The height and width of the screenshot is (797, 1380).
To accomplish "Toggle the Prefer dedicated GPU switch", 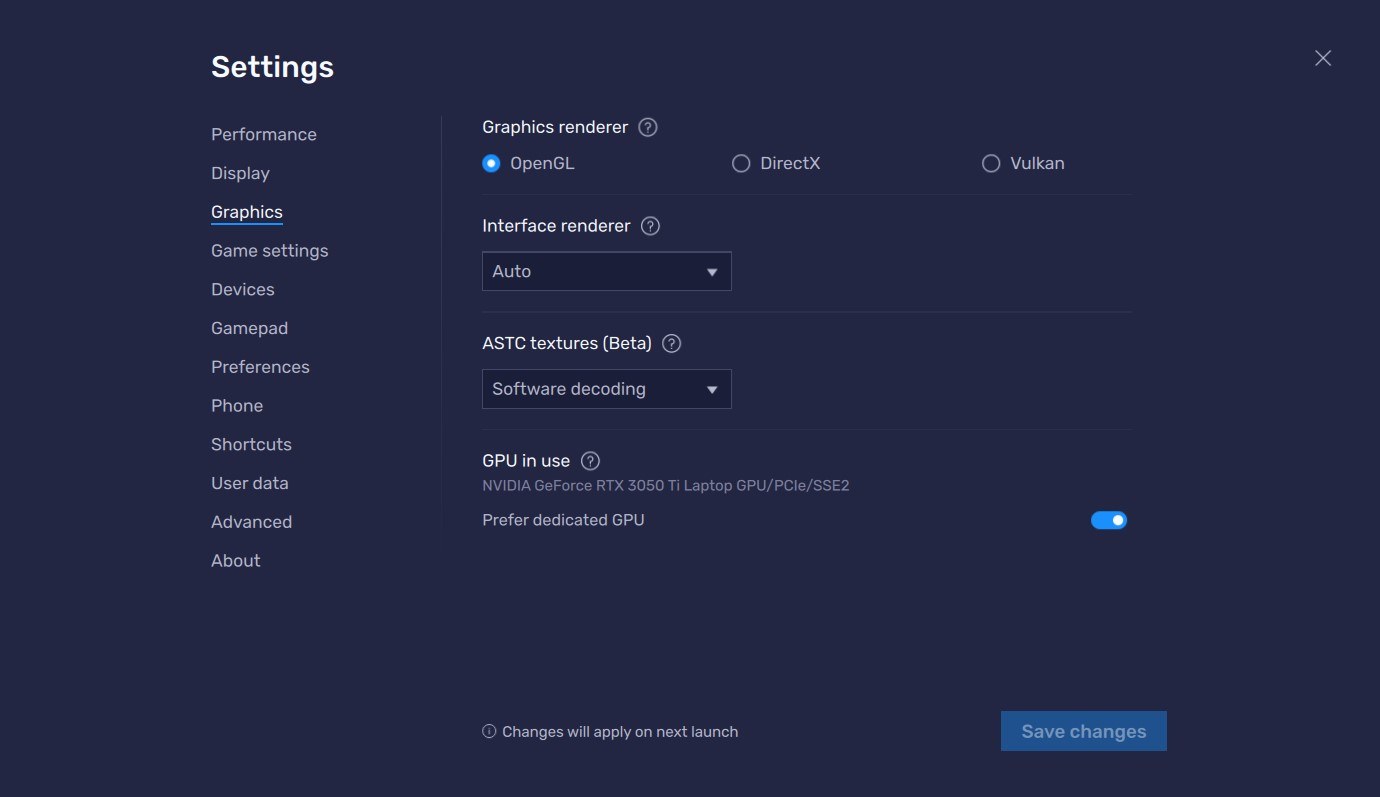I will (1108, 520).
